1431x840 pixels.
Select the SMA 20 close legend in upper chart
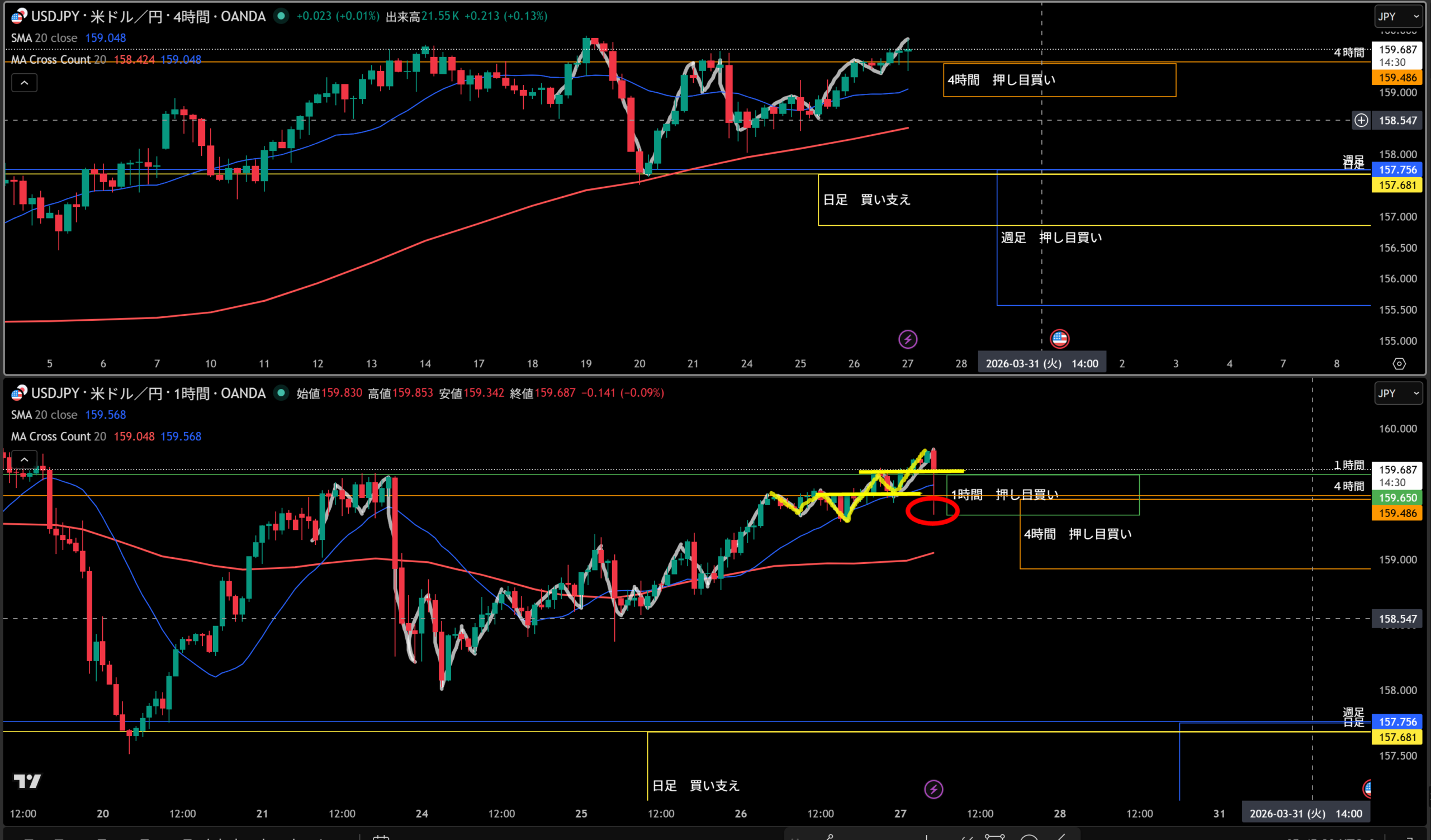click(x=44, y=38)
